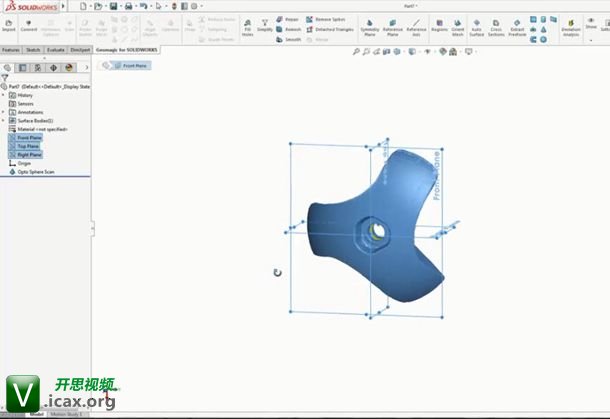
Task: Click the Import tool in the ribbon
Action: 9,26
